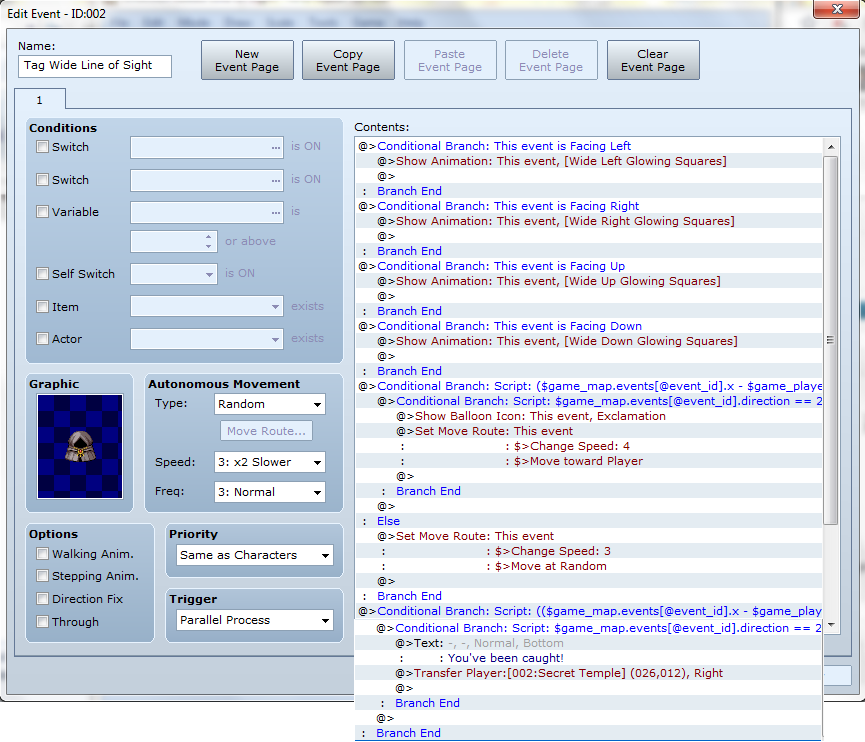Check the Actor exists condition

[x=42, y=339]
